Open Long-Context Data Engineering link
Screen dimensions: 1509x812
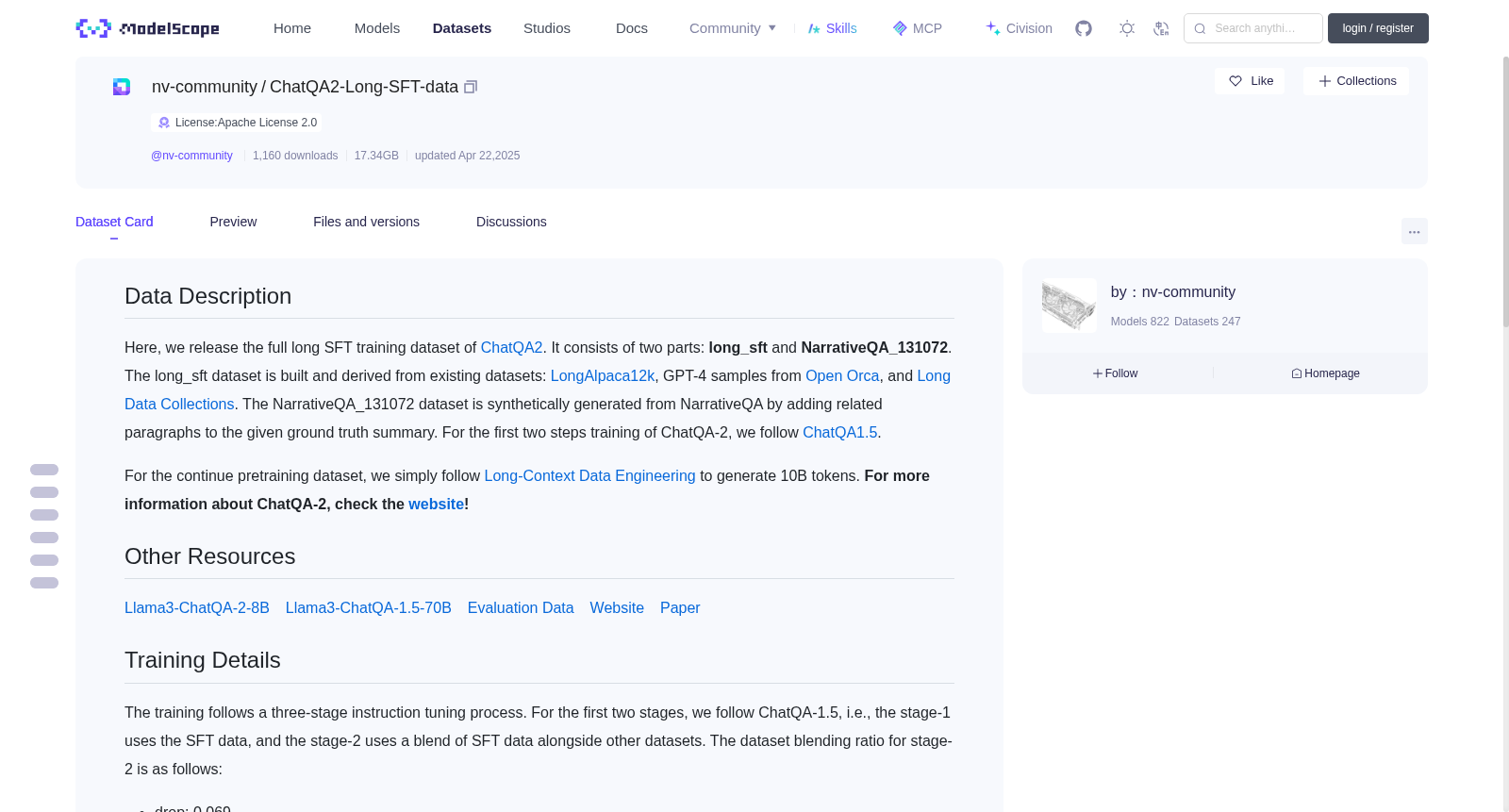pyautogui.click(x=589, y=476)
